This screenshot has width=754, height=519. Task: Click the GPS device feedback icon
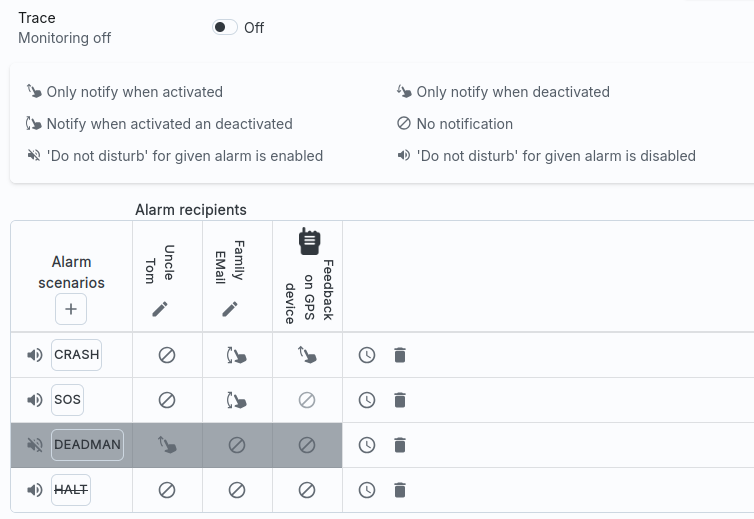point(309,241)
